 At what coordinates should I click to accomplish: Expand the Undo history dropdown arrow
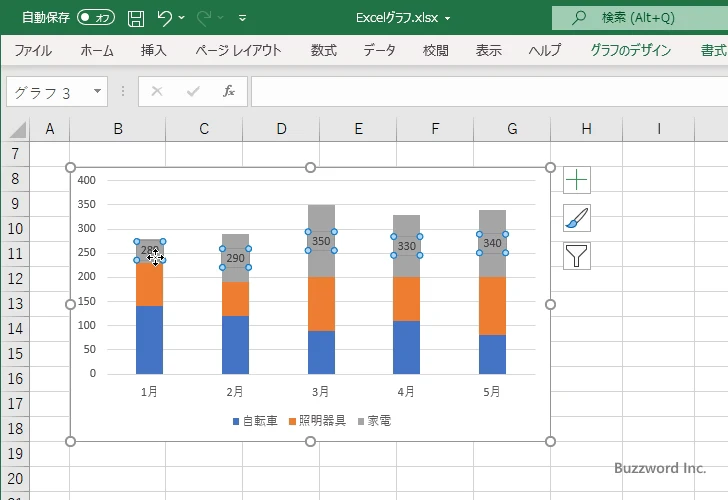point(182,18)
